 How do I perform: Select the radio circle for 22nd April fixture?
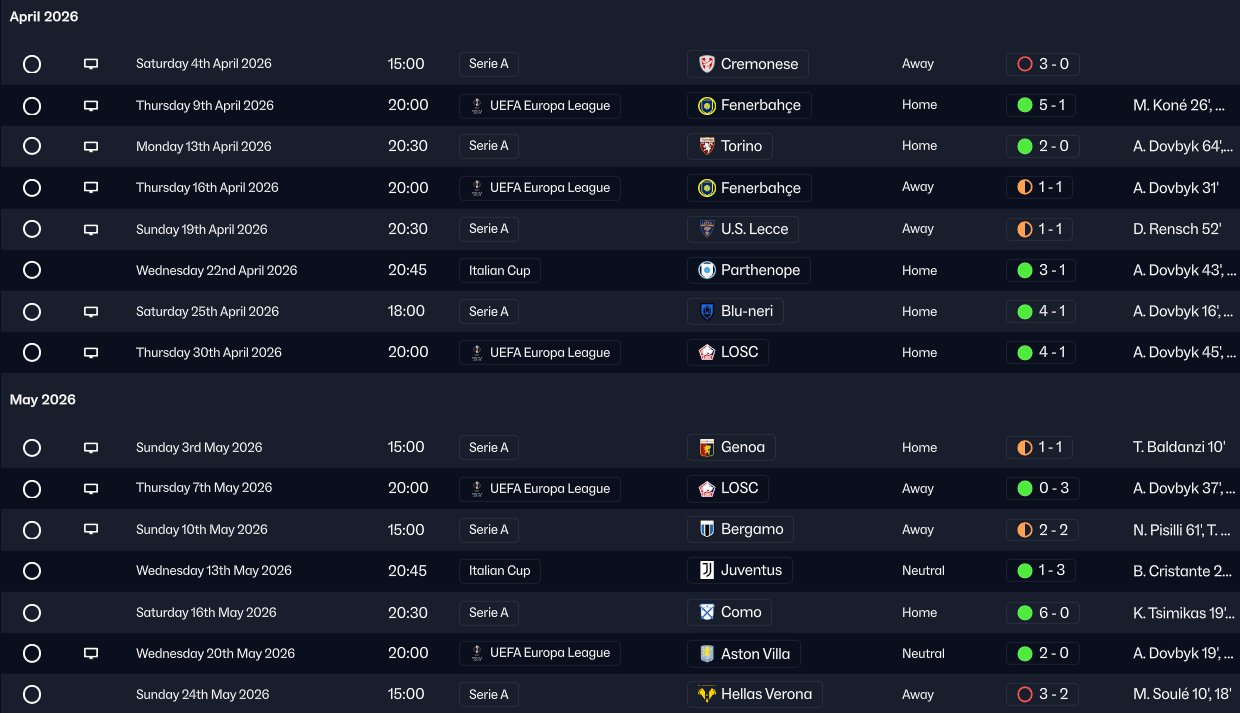tap(32, 270)
